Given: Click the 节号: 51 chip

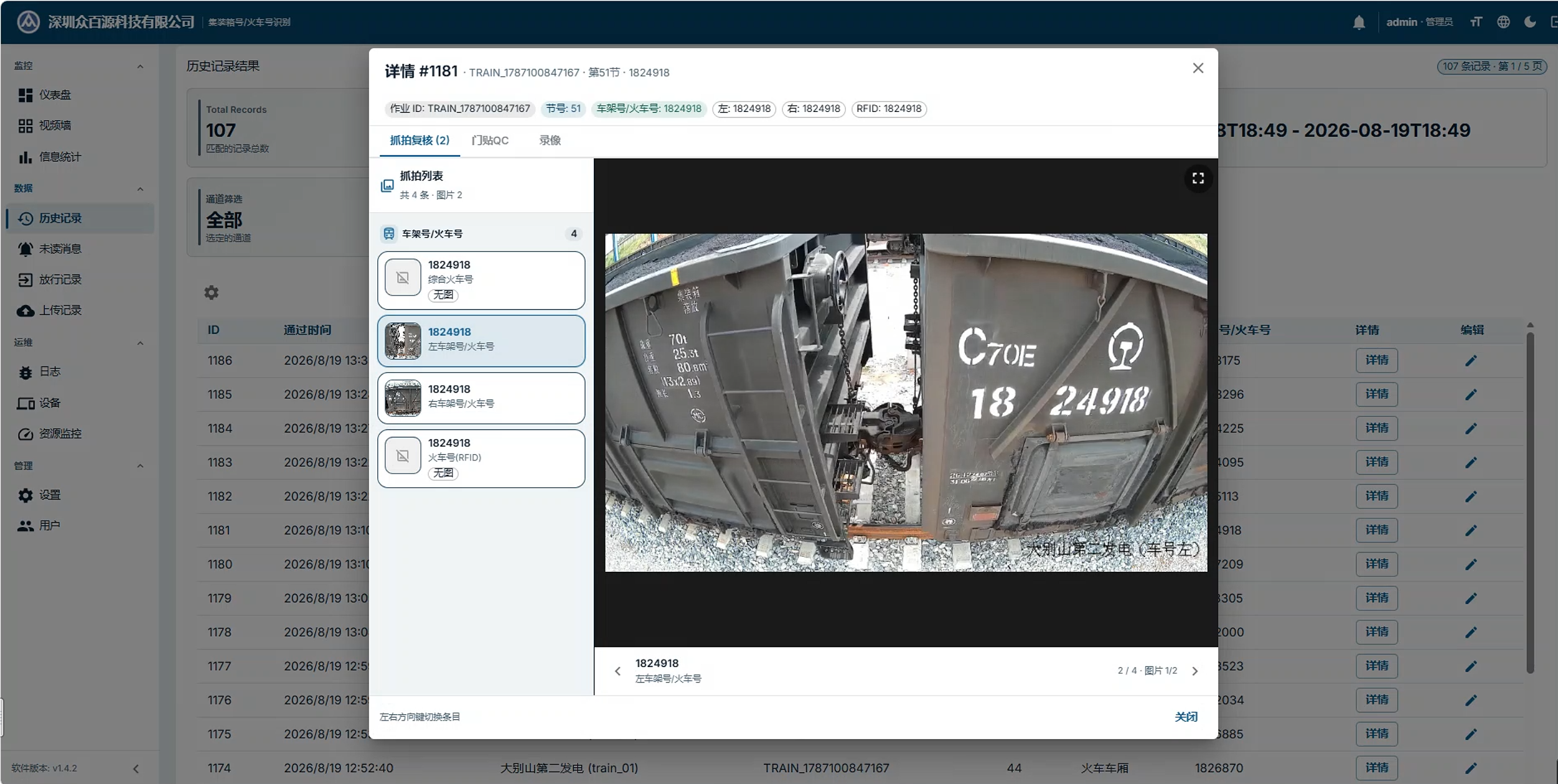Looking at the screenshot, I should pos(563,109).
